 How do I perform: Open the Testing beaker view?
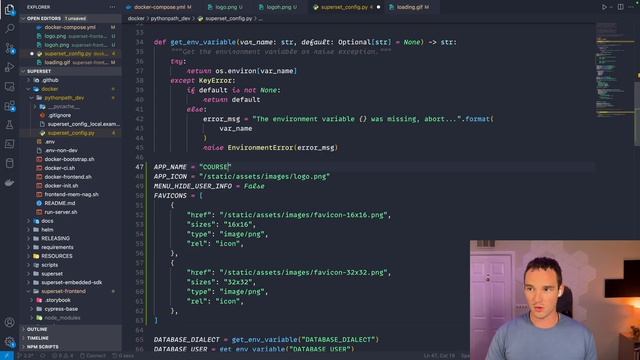[9, 125]
